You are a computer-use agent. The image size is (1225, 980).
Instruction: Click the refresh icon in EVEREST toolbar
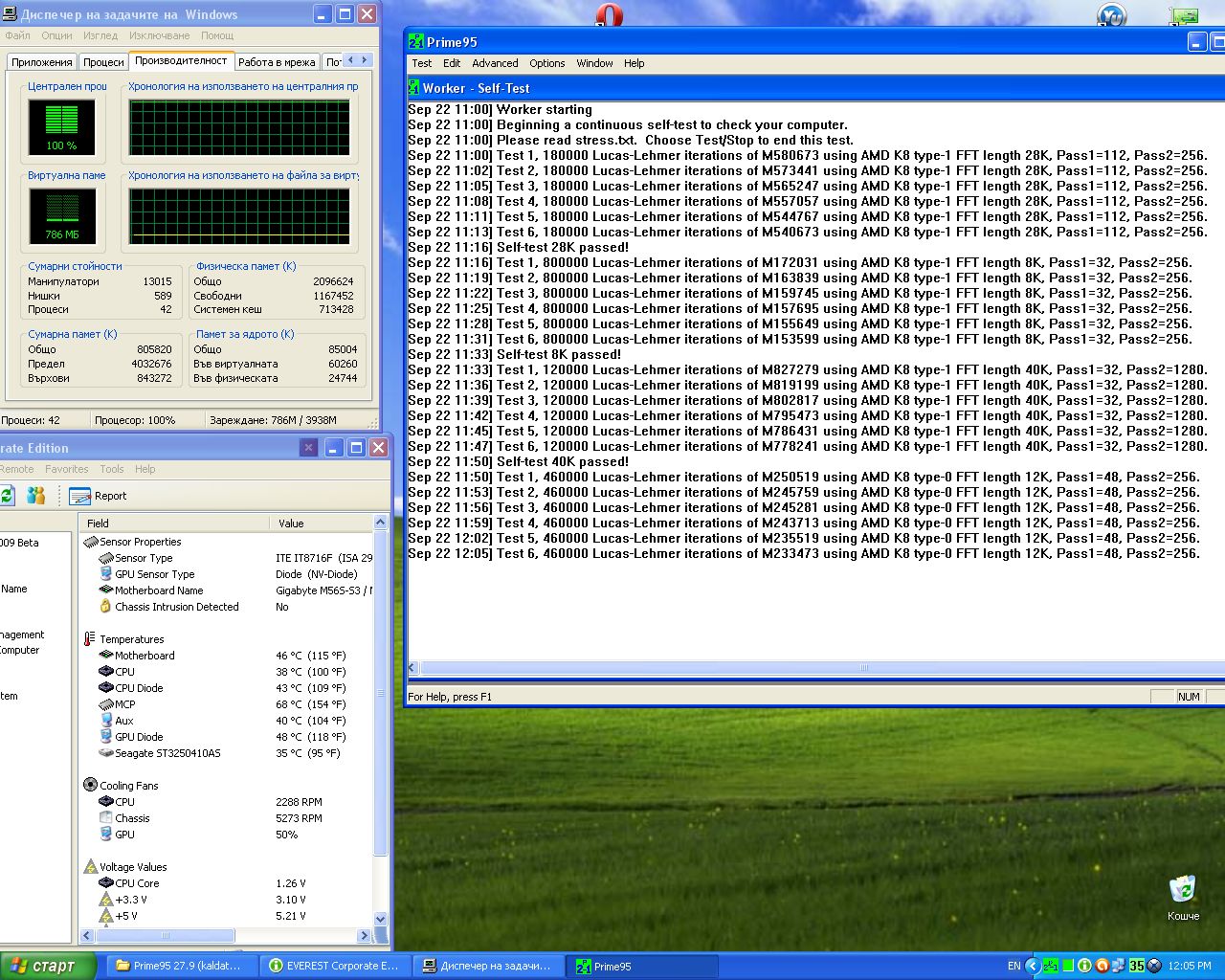click(x=7, y=496)
